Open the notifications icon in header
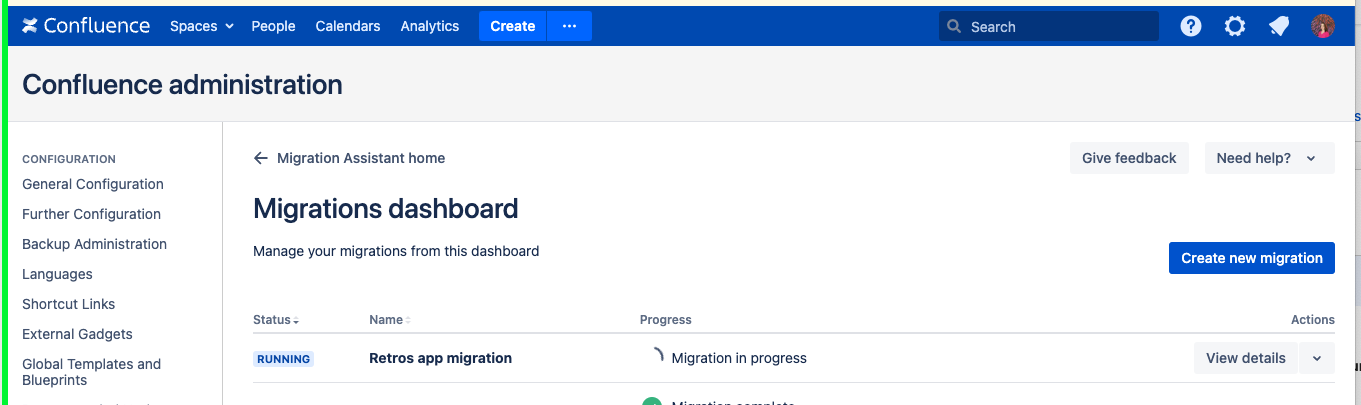This screenshot has width=1361, height=405. [x=1279, y=26]
